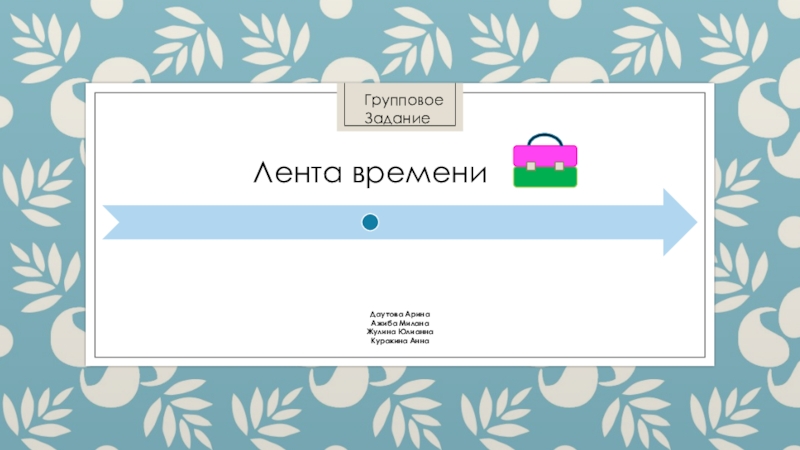Click the dark blue timeline marker dot
The height and width of the screenshot is (450, 800).
pos(370,222)
